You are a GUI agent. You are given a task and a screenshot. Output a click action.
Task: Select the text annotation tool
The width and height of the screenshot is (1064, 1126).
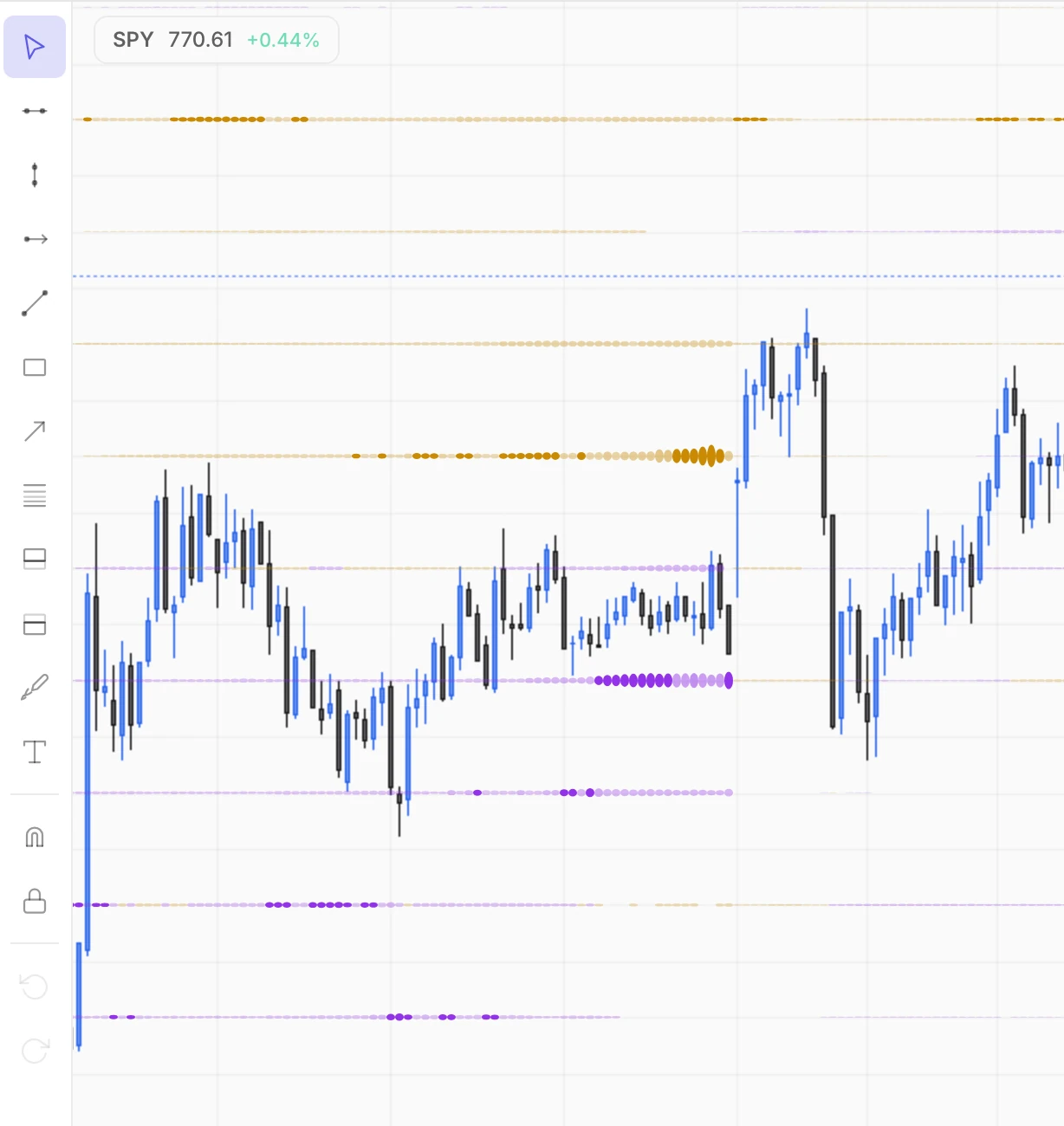tap(35, 752)
